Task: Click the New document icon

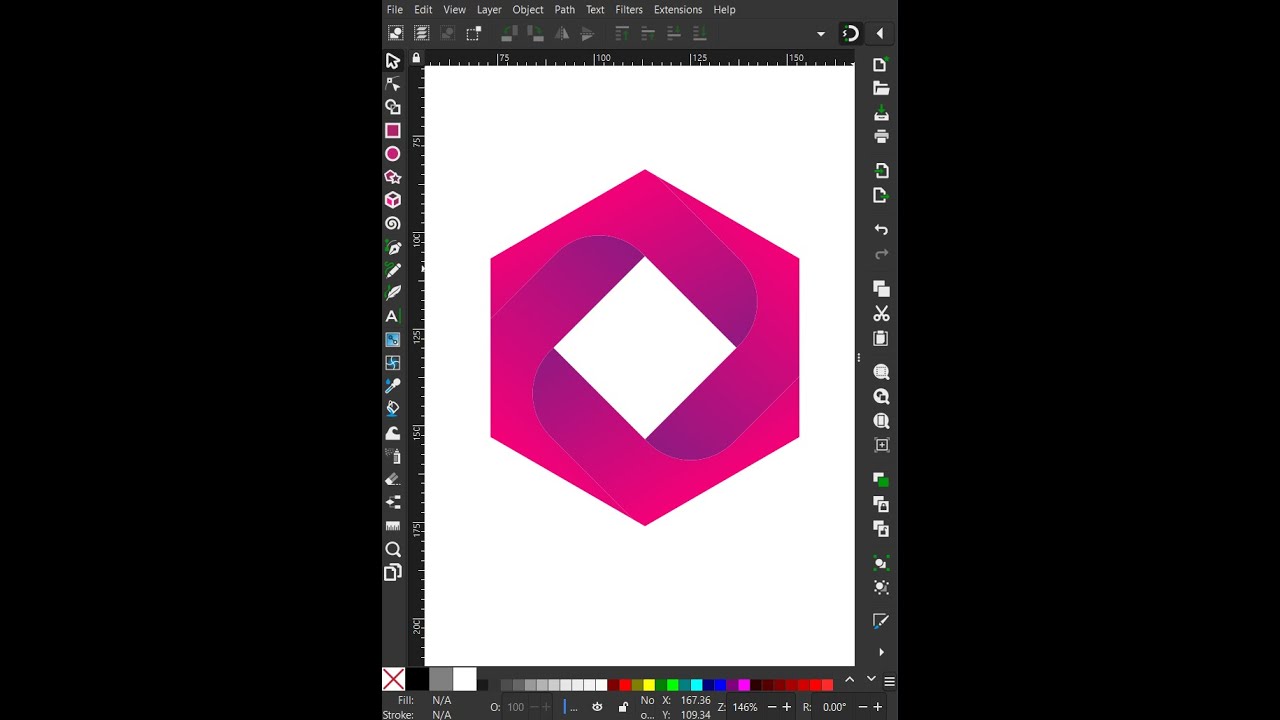Action: (x=881, y=65)
